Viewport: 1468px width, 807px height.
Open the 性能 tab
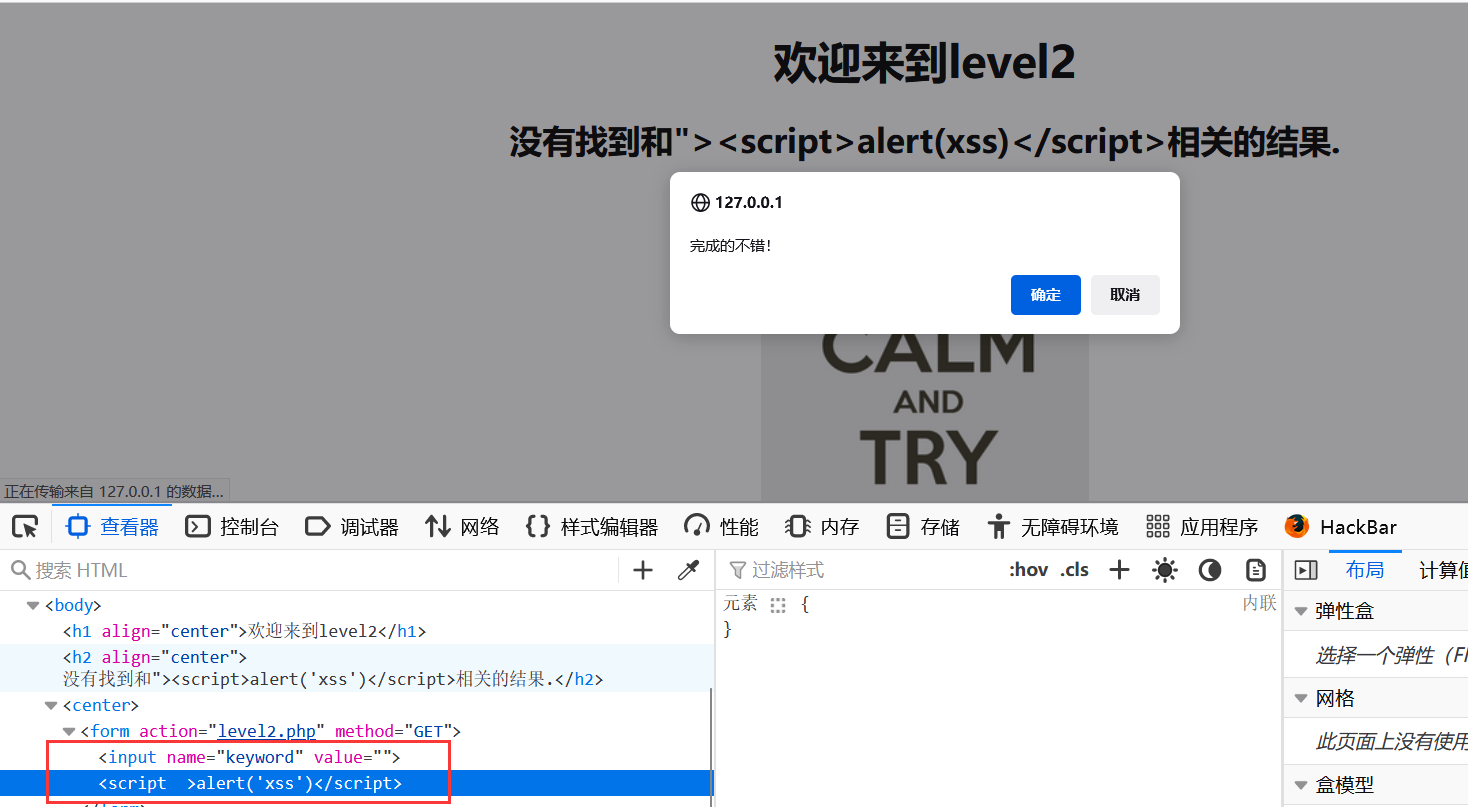coord(721,526)
